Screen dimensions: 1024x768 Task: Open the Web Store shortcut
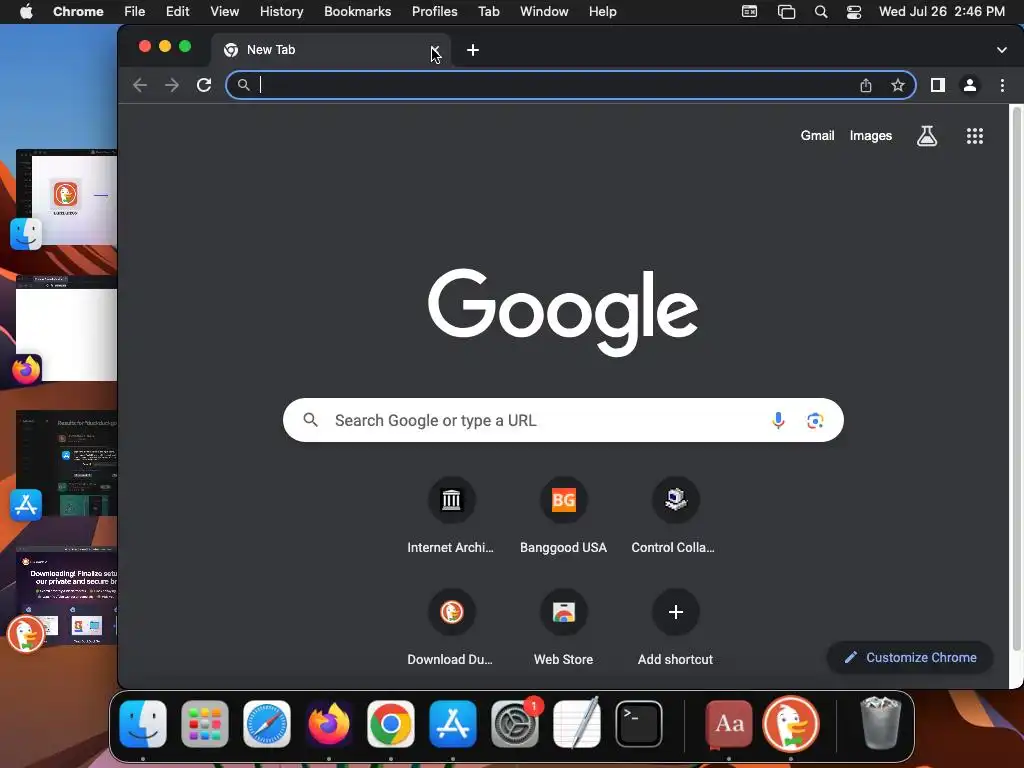(x=563, y=628)
